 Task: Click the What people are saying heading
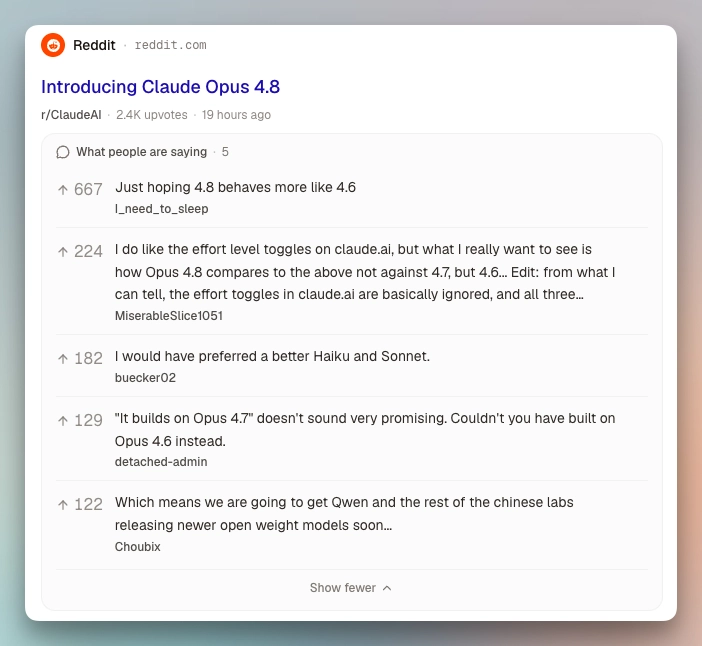coord(141,152)
